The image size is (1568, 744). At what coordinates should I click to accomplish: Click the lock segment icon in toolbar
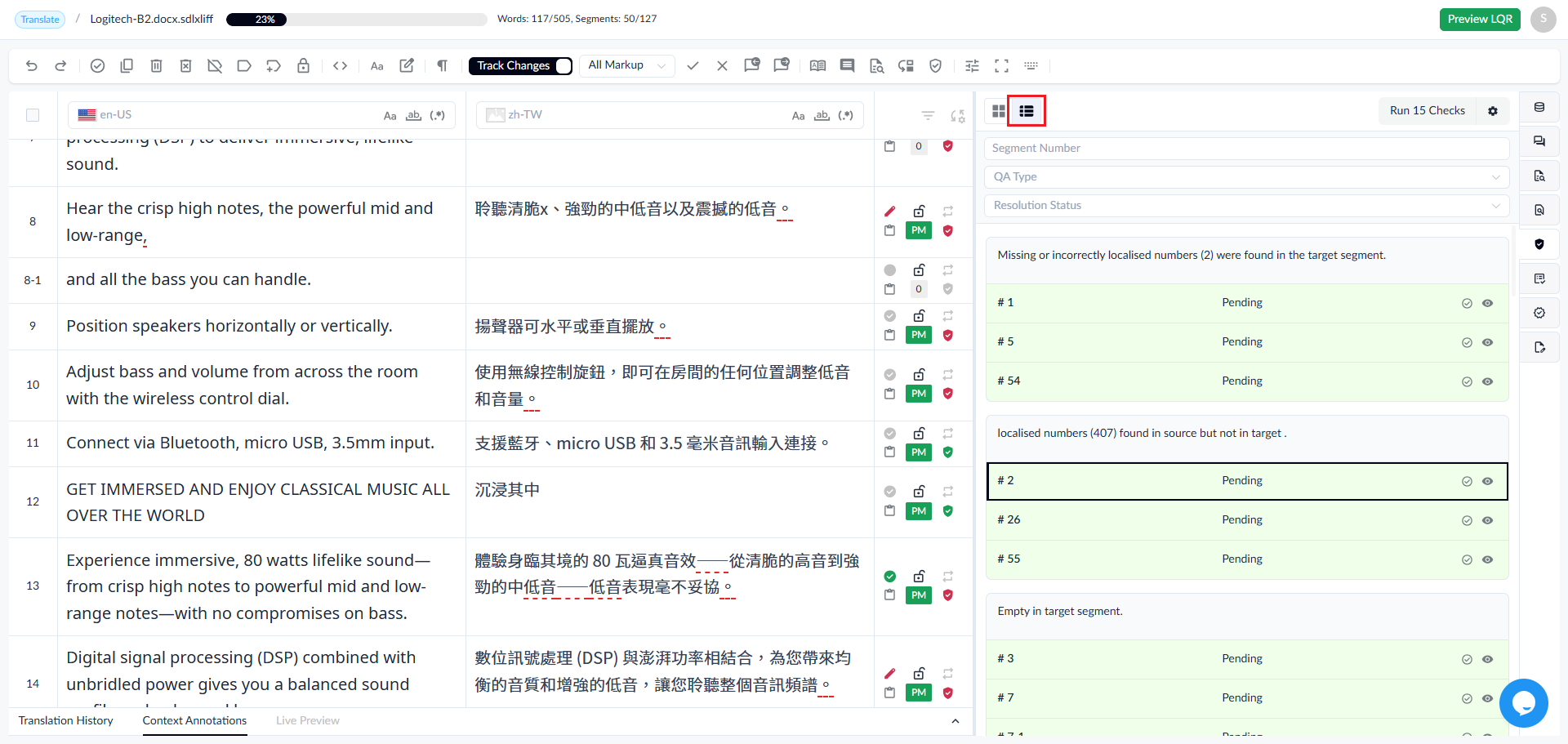303,66
